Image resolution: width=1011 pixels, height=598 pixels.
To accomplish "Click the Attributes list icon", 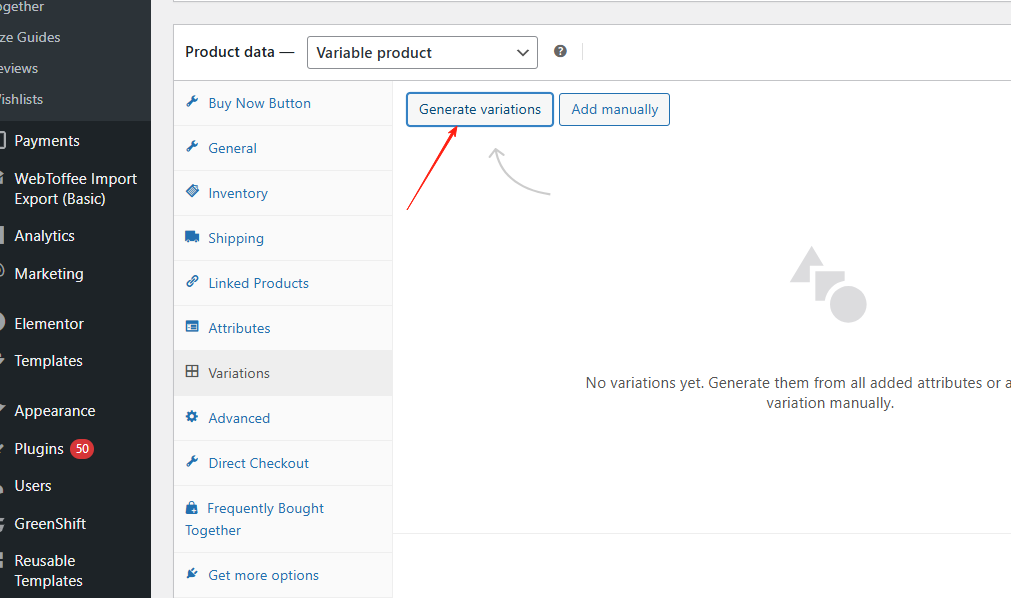I will tap(192, 328).
